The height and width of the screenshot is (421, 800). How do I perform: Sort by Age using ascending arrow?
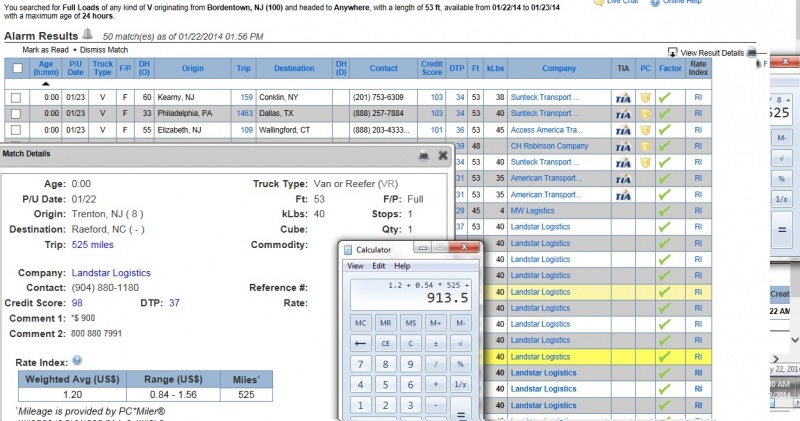(46, 84)
